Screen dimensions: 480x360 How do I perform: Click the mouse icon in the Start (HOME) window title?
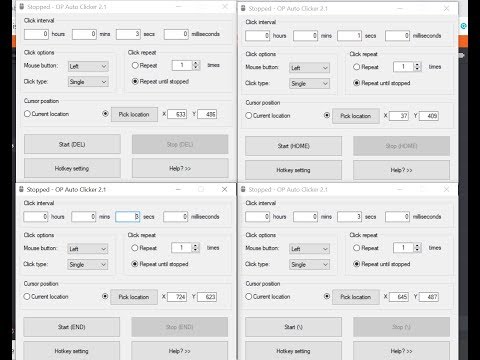pyautogui.click(x=243, y=8)
